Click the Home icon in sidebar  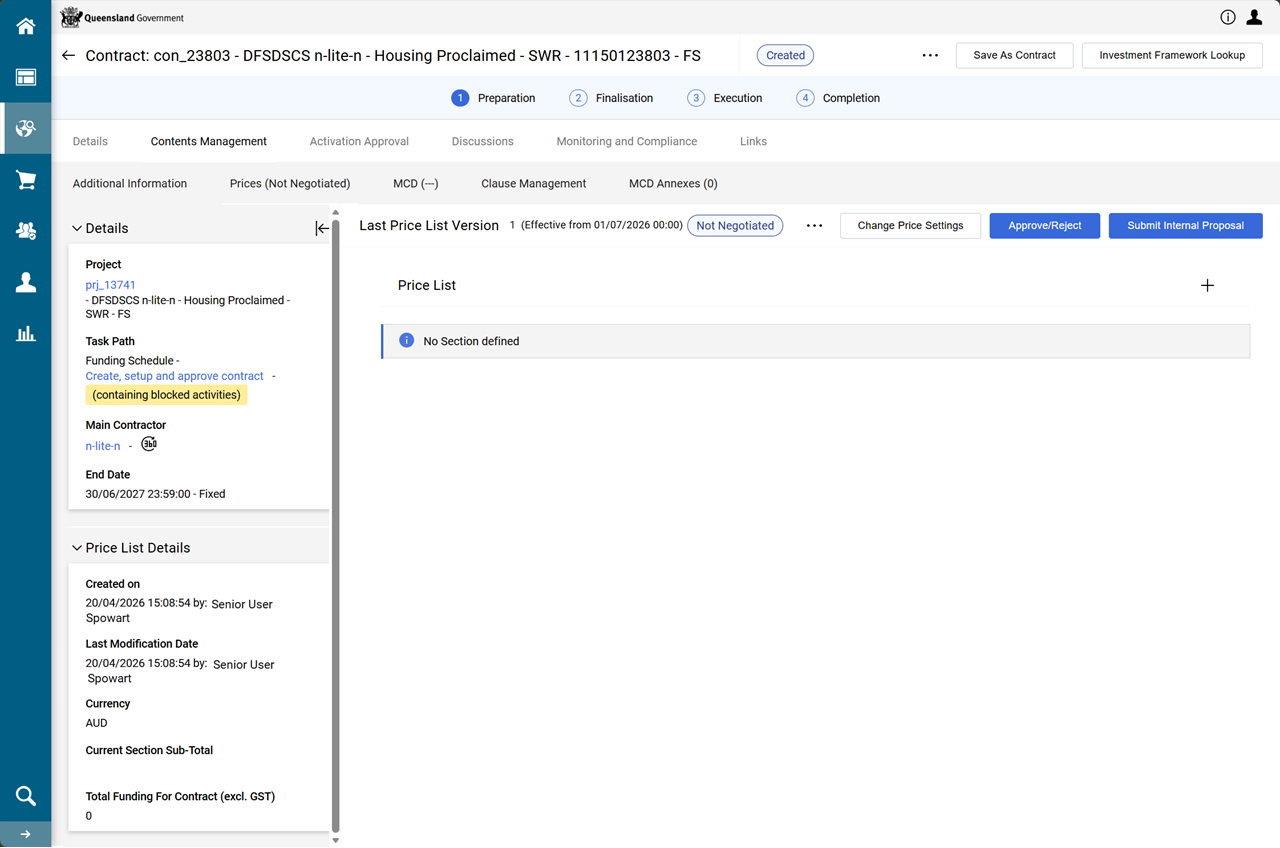coord(26,27)
